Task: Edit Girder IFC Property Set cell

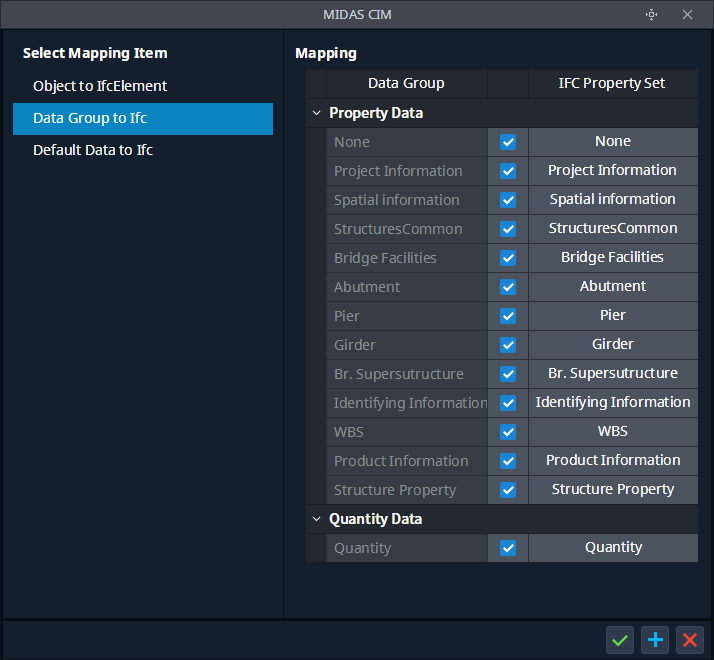Action: tap(613, 345)
